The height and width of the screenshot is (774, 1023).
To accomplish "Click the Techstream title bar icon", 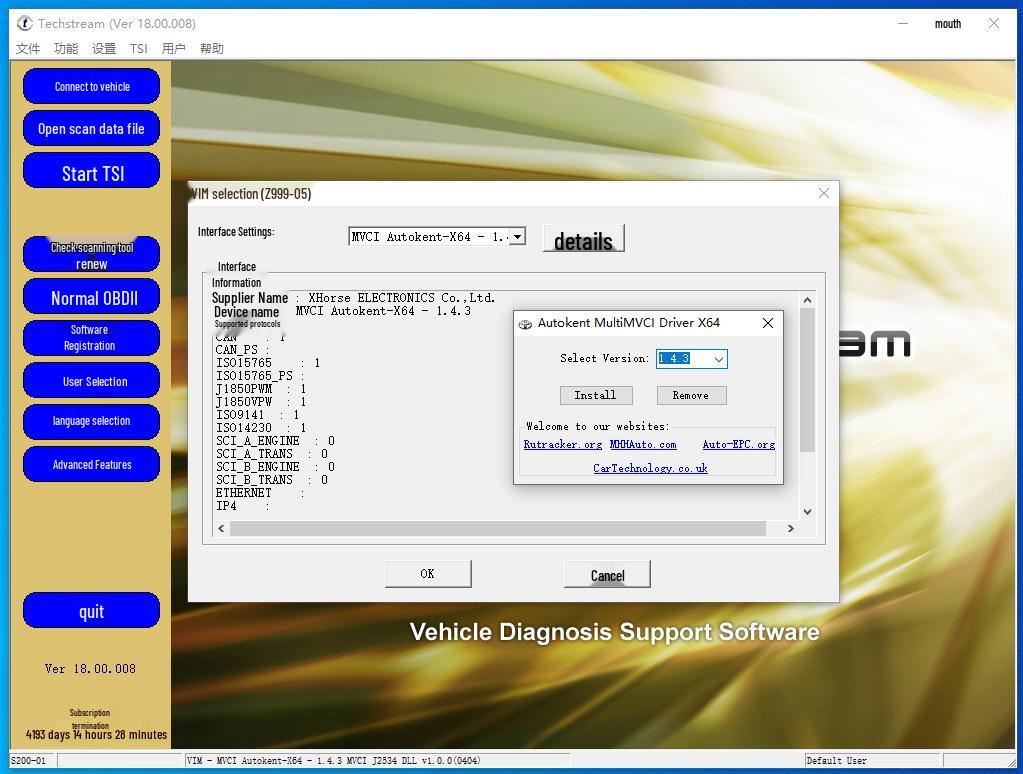I will [x=25, y=23].
